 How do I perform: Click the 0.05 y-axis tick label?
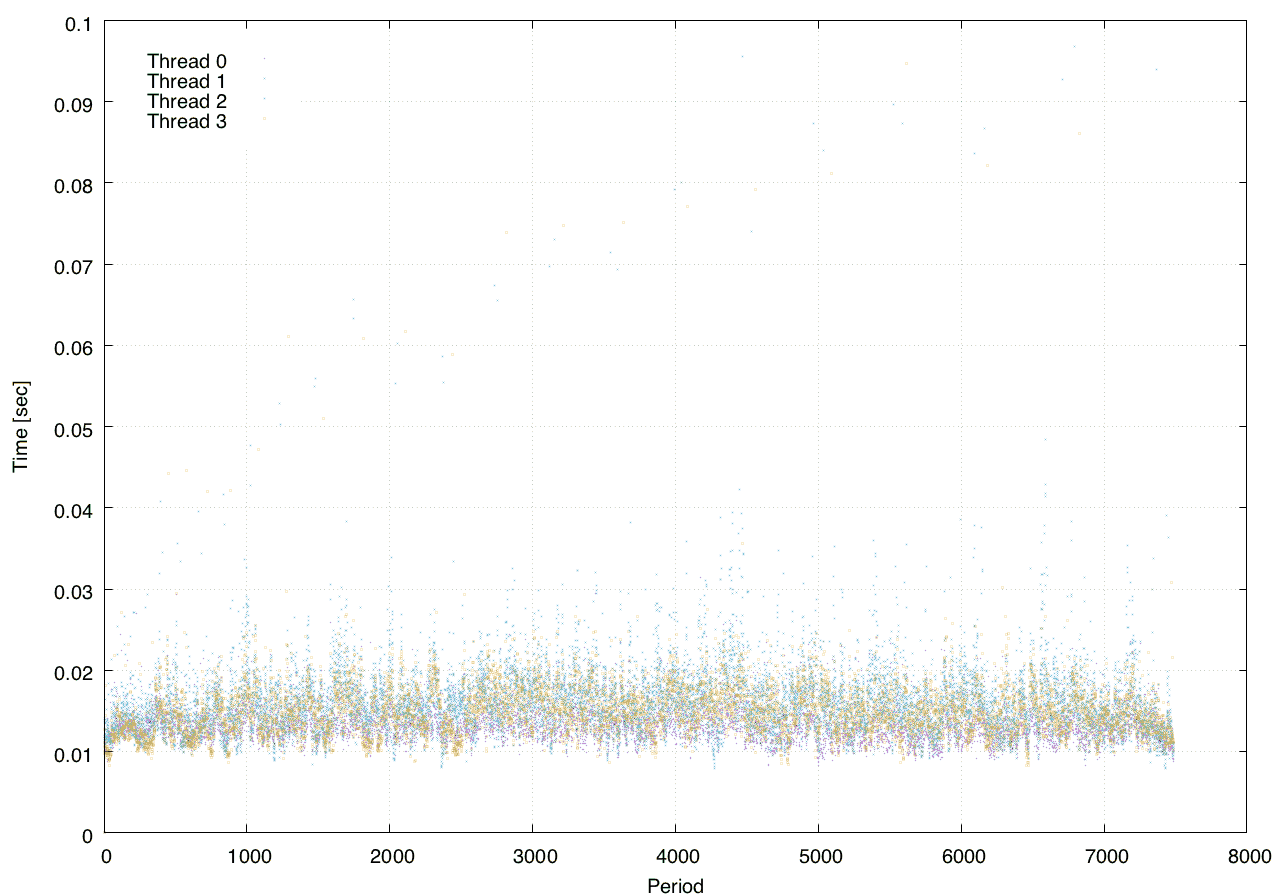tap(72, 428)
